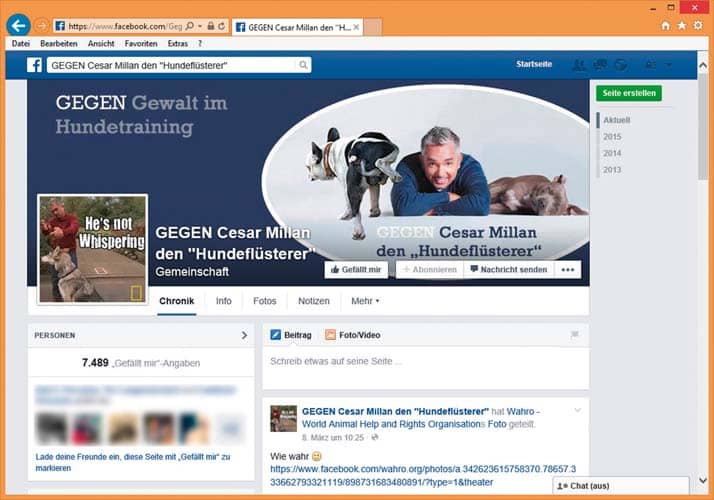
Task: Select the Foto/Video post option
Action: pyautogui.click(x=354, y=335)
